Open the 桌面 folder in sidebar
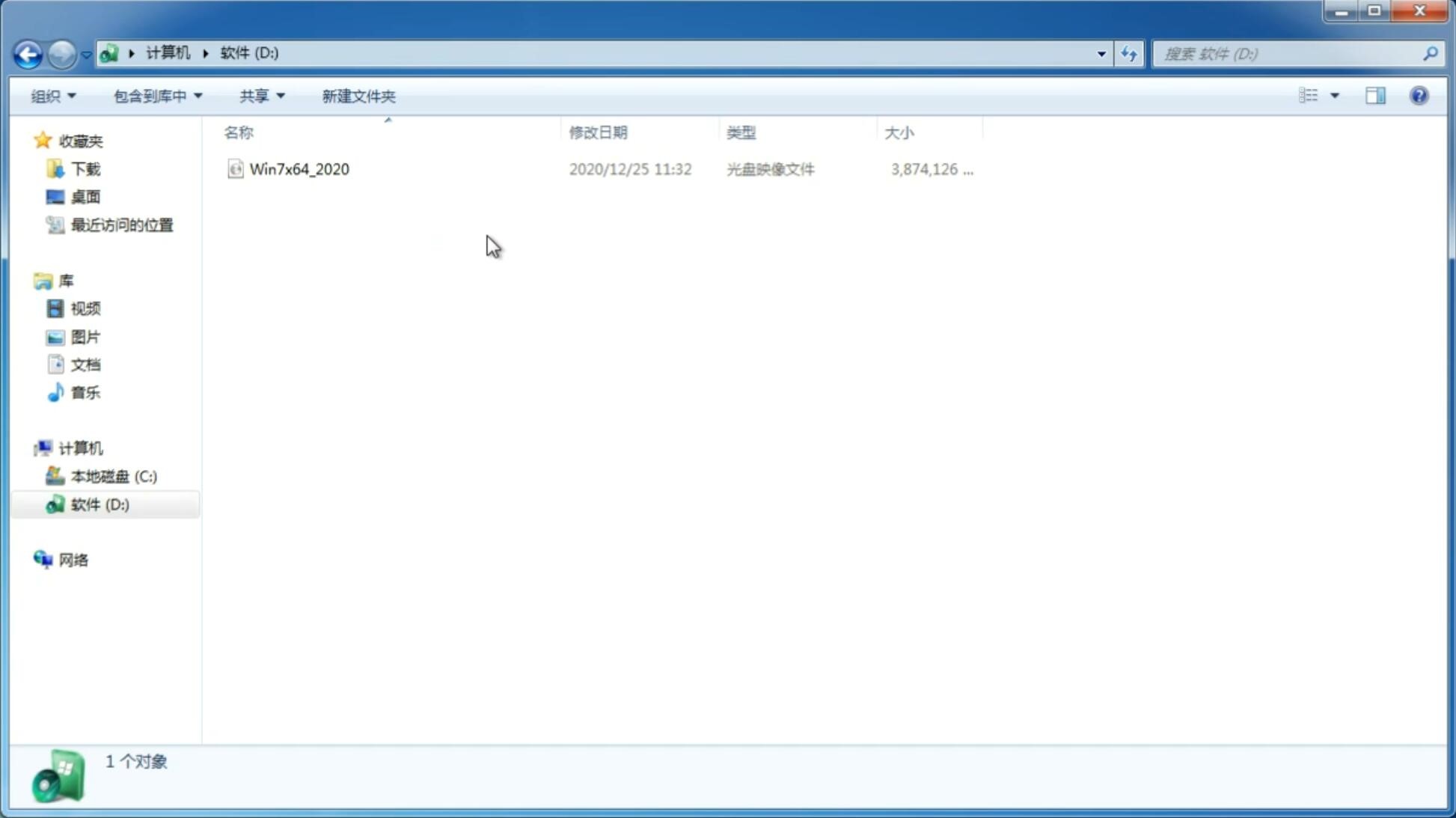The image size is (1456, 818). coord(84,197)
